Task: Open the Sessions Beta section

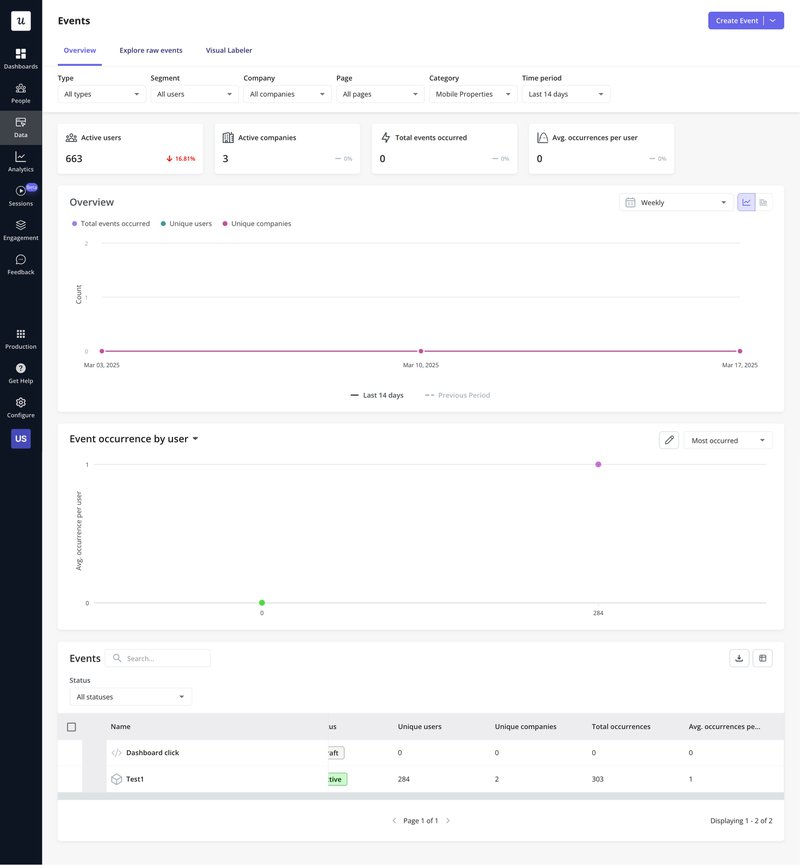Action: [19, 195]
